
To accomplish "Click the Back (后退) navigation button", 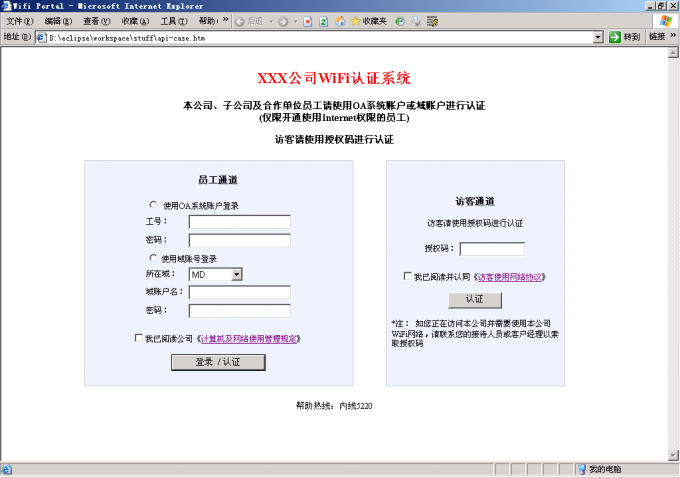I will tap(248, 21).
